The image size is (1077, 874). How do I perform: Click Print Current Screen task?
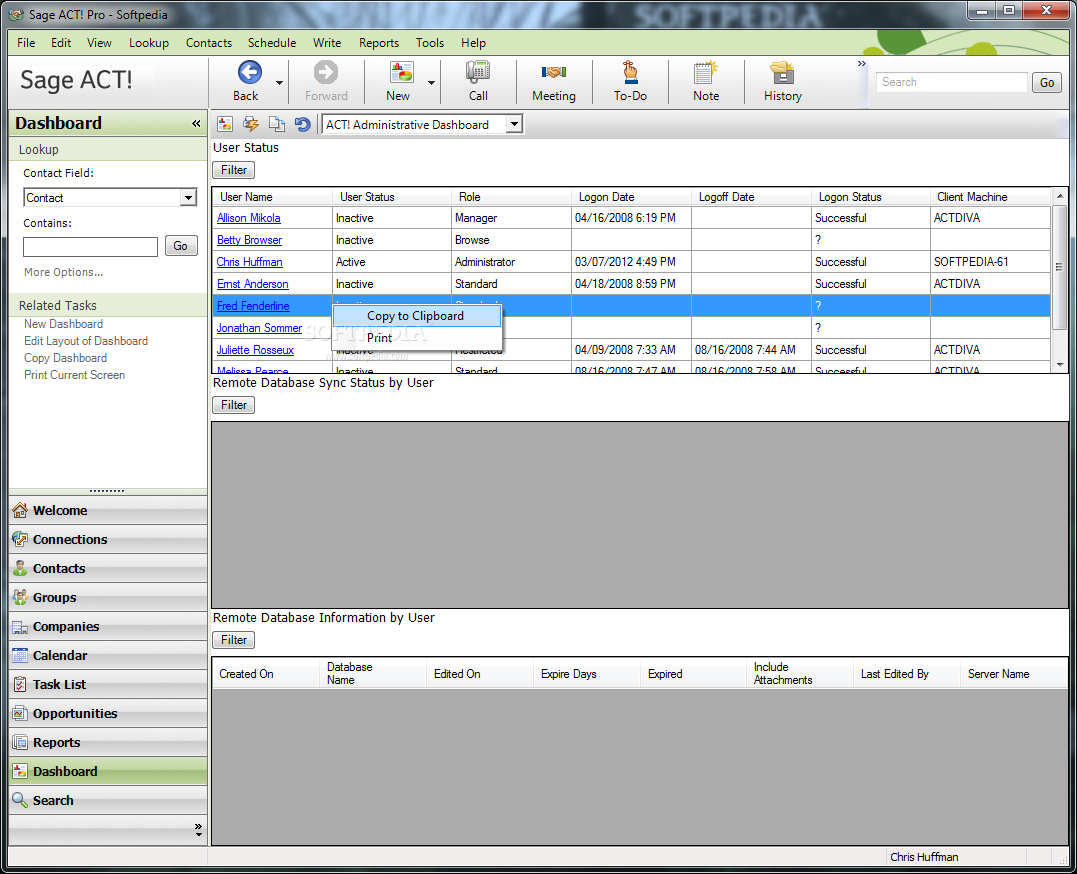point(74,375)
